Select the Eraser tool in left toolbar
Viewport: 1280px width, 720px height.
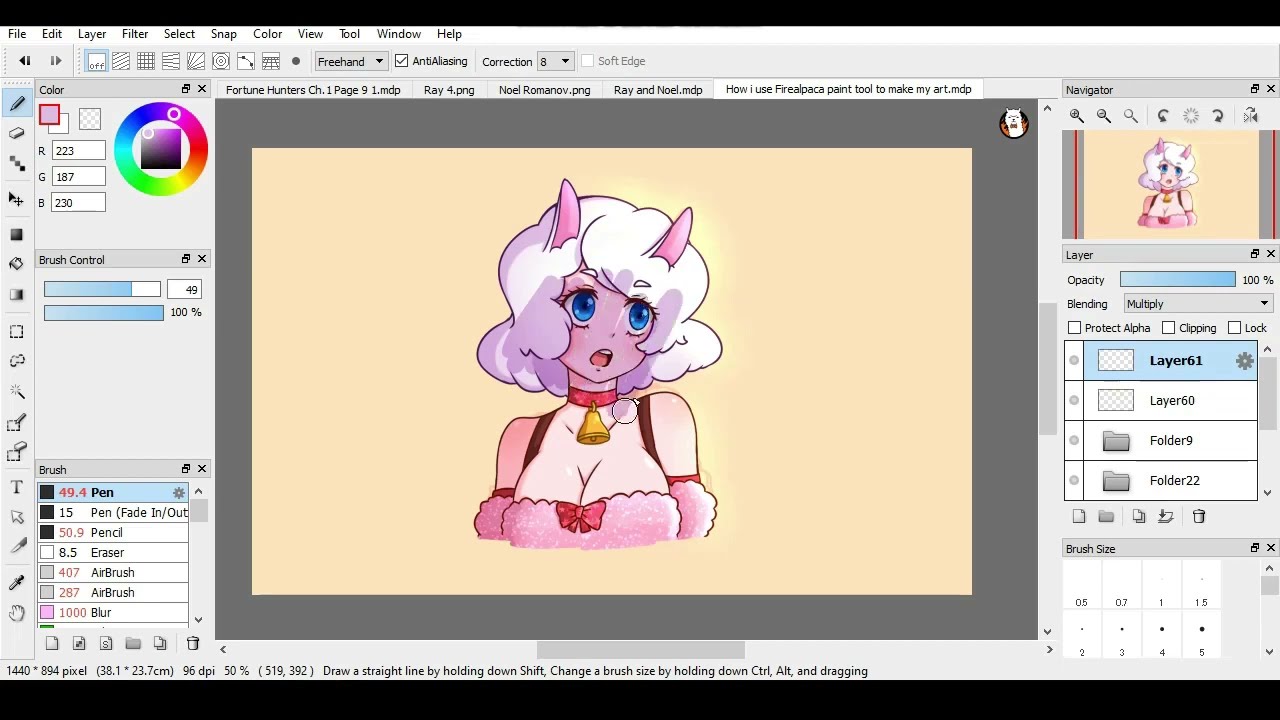[x=17, y=133]
